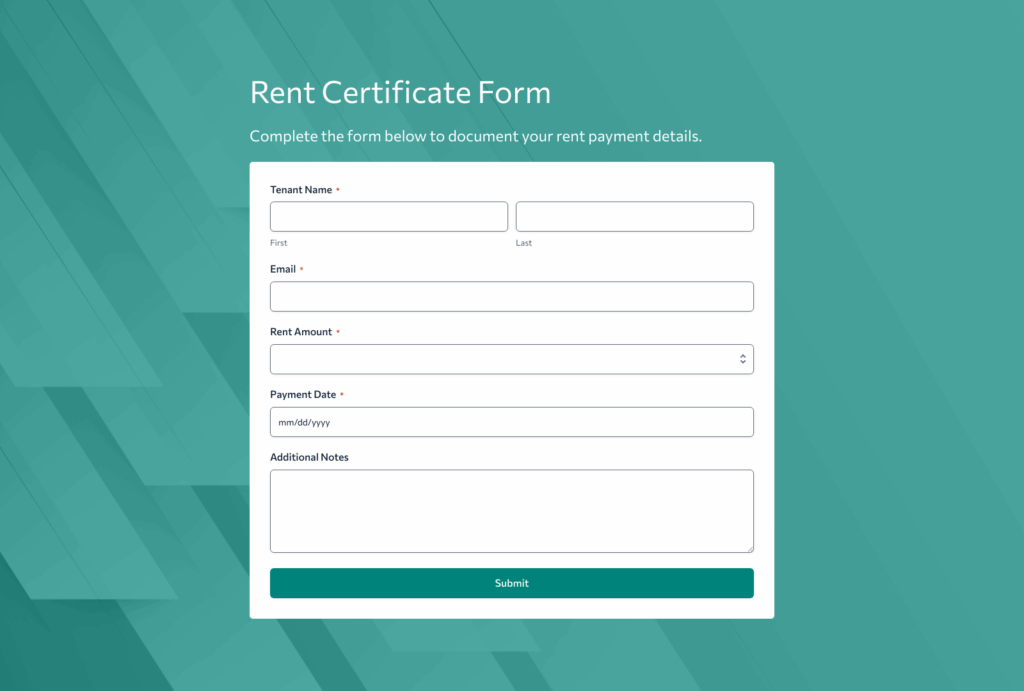Click the Rent Amount stepper up arrow
This screenshot has height=691, width=1024.
click(x=744, y=355)
